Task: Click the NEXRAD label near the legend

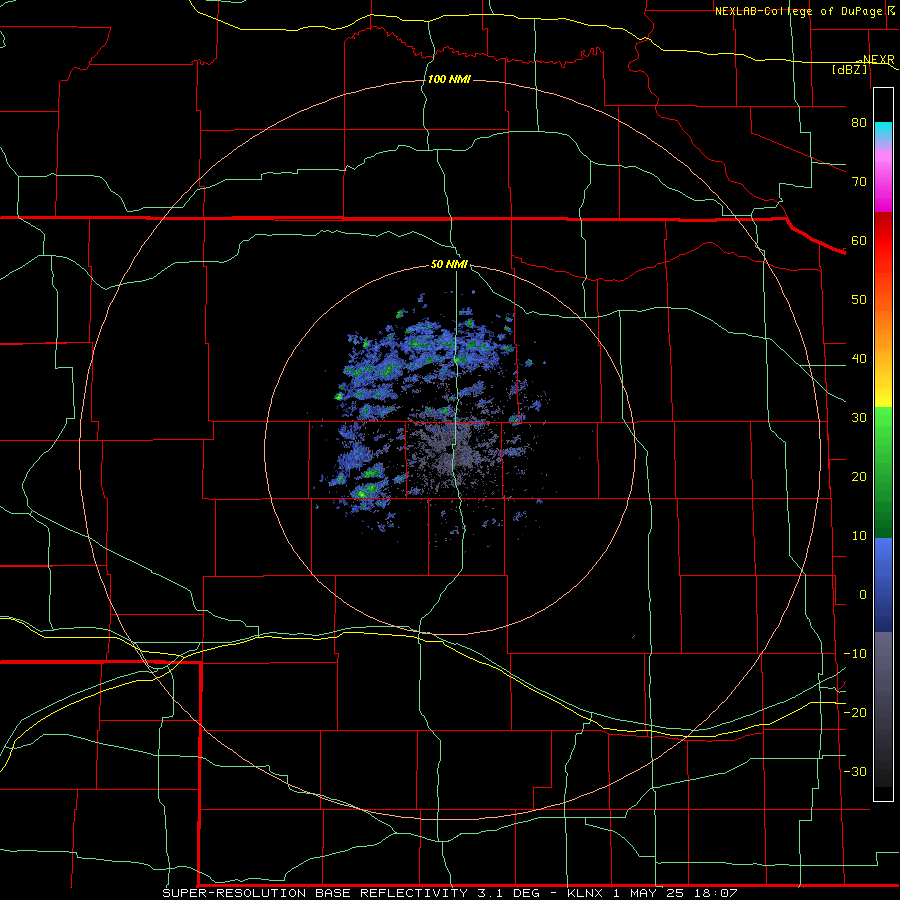Action: click(x=878, y=60)
